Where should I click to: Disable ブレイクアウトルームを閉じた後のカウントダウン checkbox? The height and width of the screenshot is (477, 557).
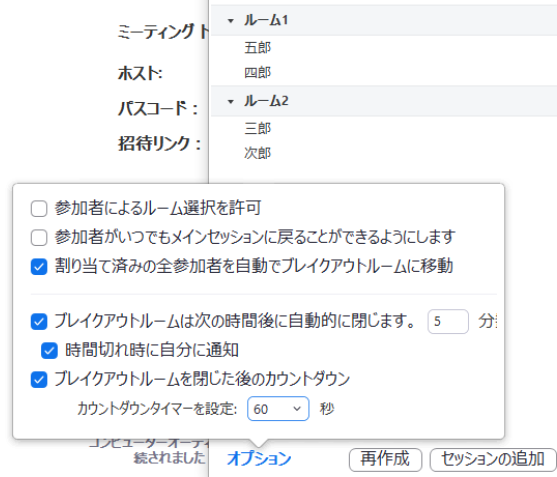click(x=39, y=380)
